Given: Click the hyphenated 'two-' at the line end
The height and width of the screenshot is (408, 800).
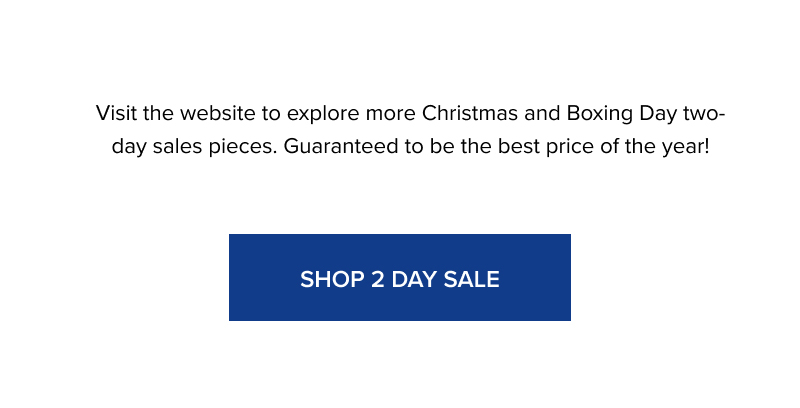Looking at the screenshot, I should pyautogui.click(x=704, y=113).
